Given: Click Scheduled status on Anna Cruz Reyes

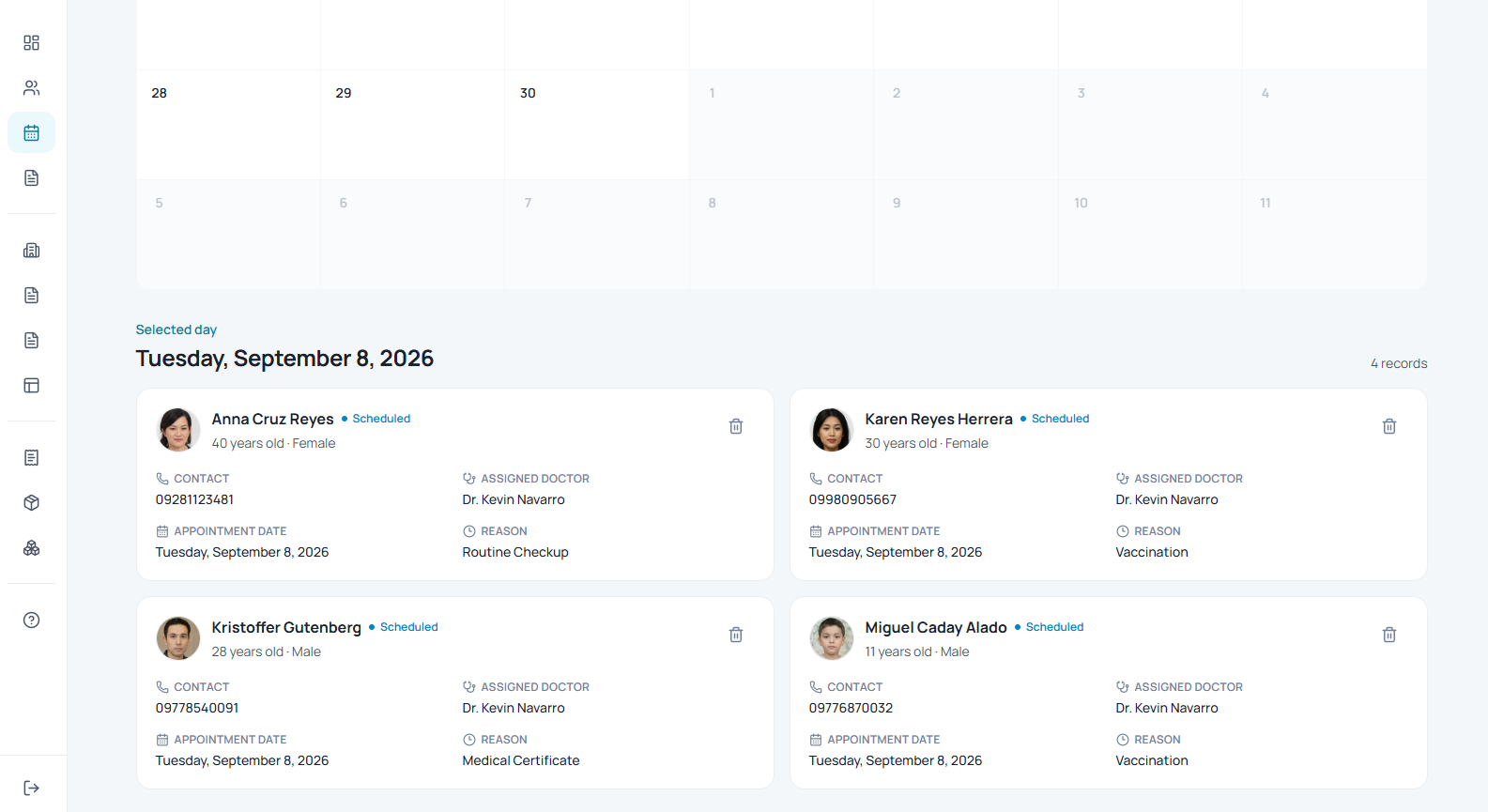Looking at the screenshot, I should tap(376, 419).
